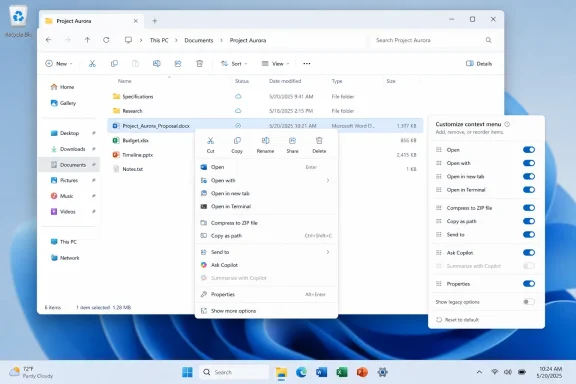The image size is (576, 384).
Task: Disable the Open in new tab switch
Action: [529, 176]
